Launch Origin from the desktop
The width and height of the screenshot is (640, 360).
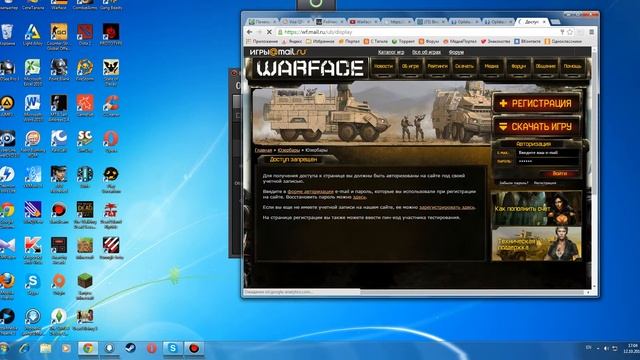tap(59, 284)
